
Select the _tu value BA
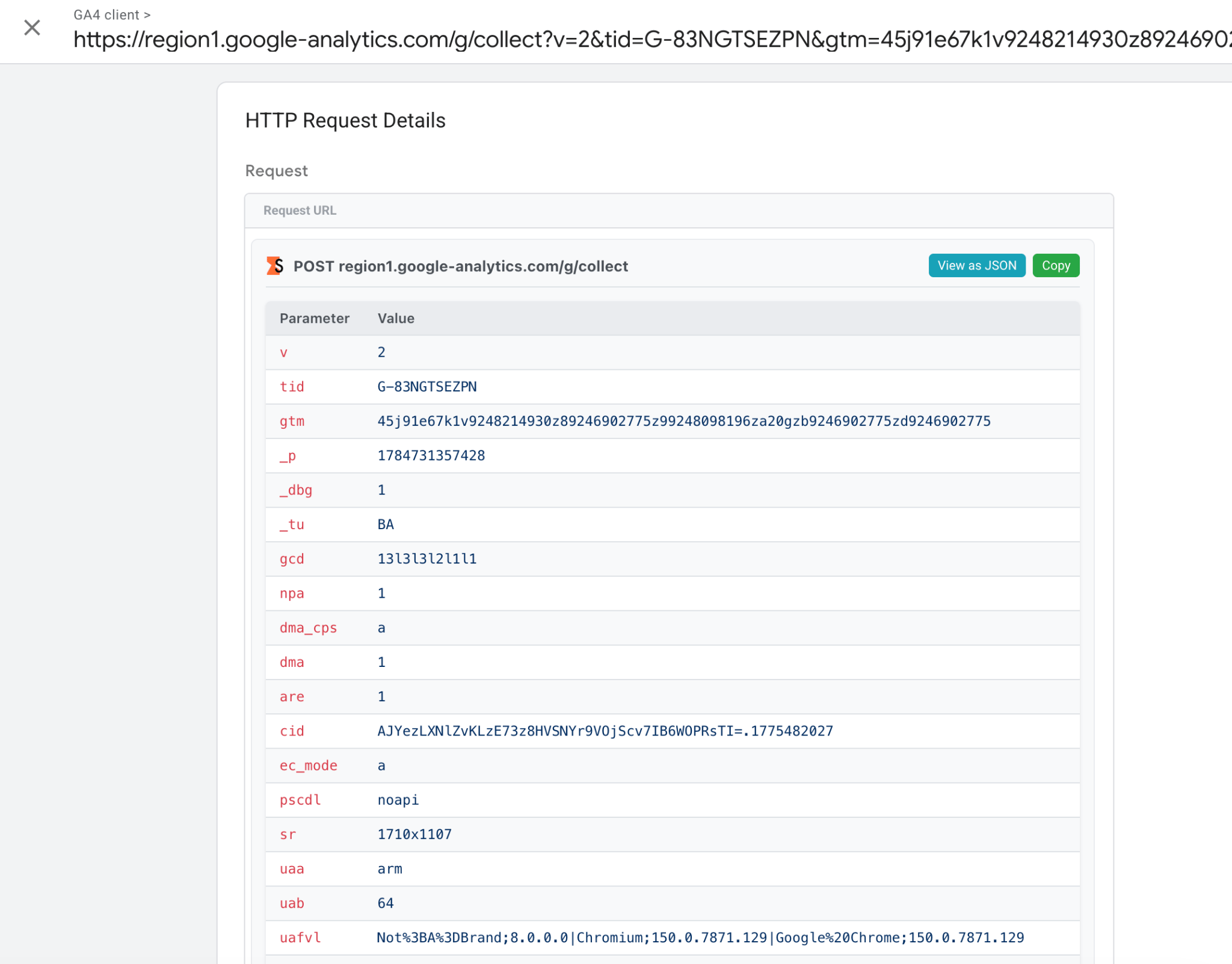(x=386, y=524)
